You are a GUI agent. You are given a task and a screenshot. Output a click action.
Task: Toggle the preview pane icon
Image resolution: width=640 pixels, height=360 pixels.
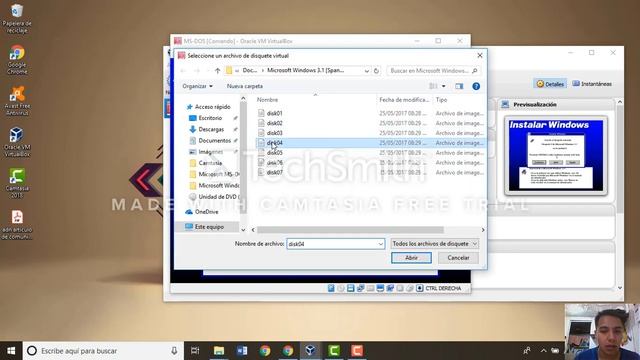(x=459, y=86)
